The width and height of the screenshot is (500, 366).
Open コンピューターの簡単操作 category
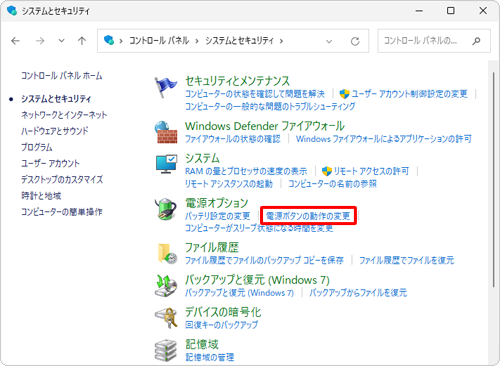point(62,212)
